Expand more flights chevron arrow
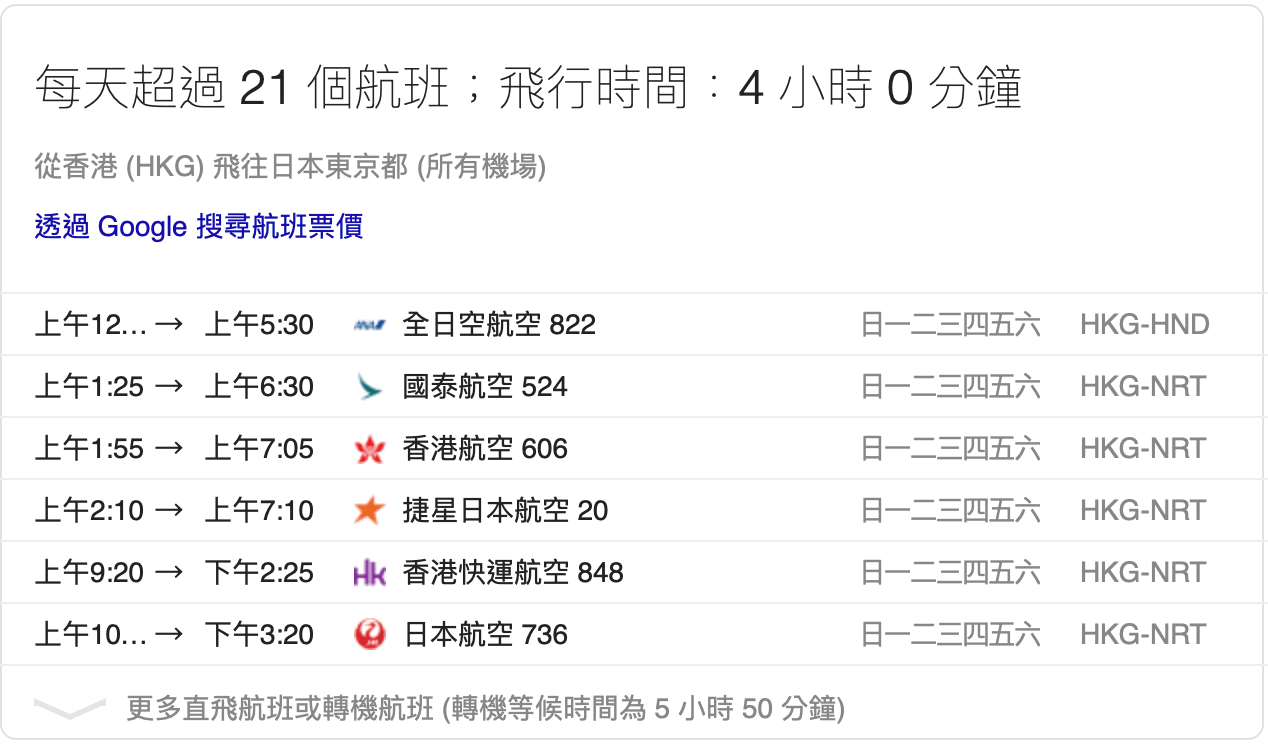This screenshot has height=744, width=1268. click(x=69, y=709)
